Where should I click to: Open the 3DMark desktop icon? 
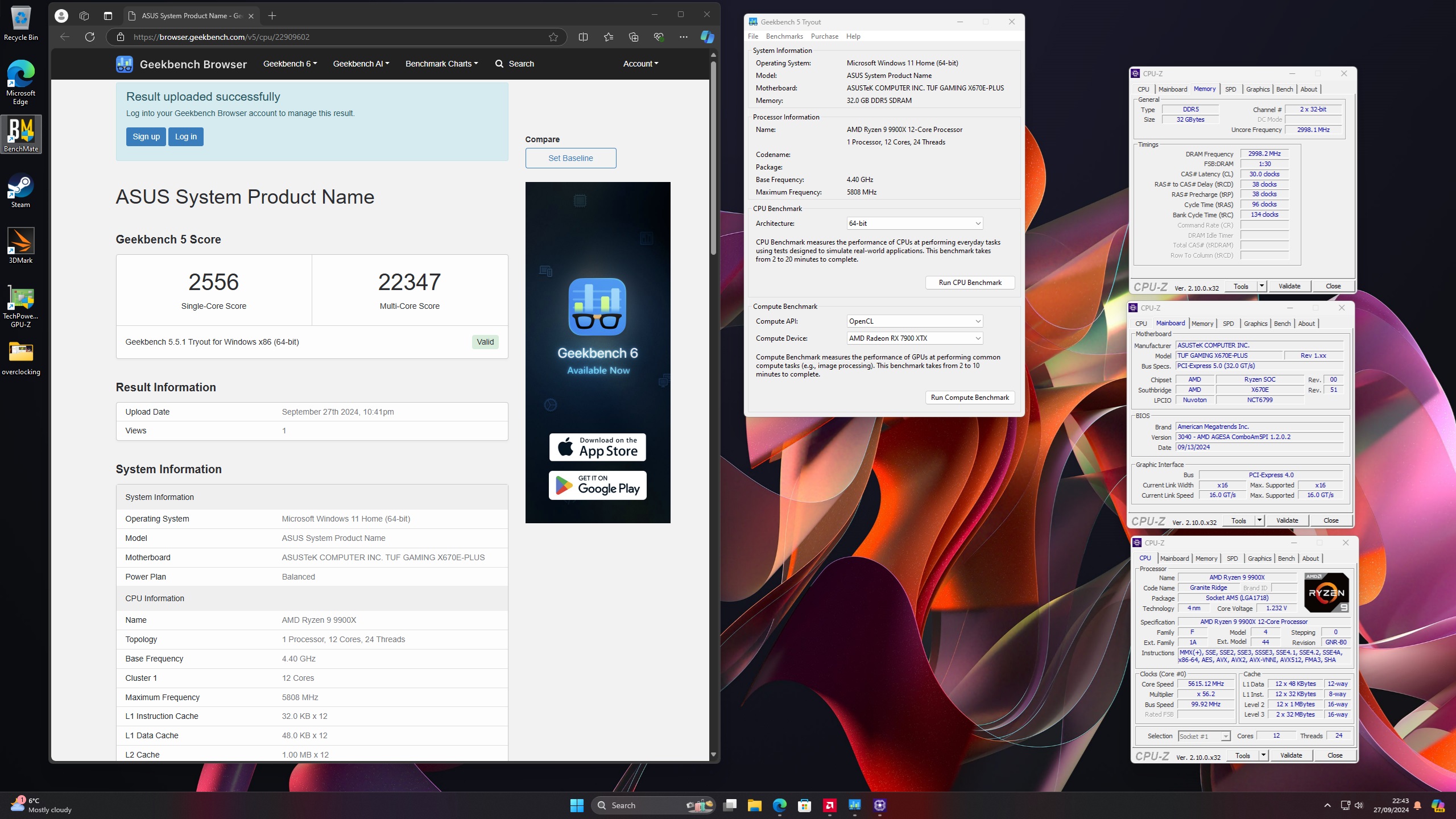coord(21,246)
